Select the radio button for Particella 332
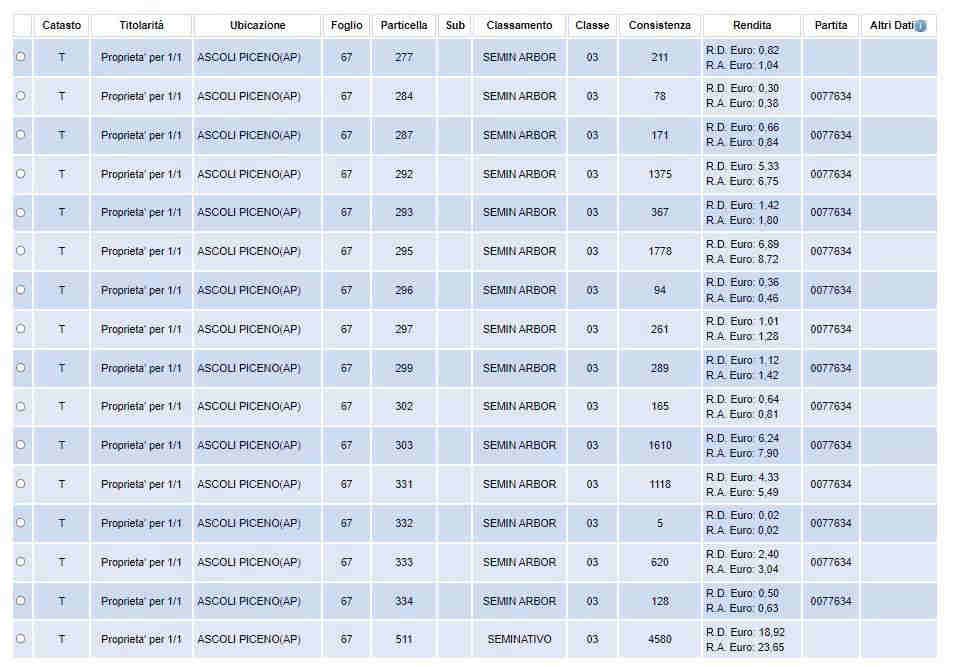Screen dimensions: 959x666 pyautogui.click(x=21, y=523)
